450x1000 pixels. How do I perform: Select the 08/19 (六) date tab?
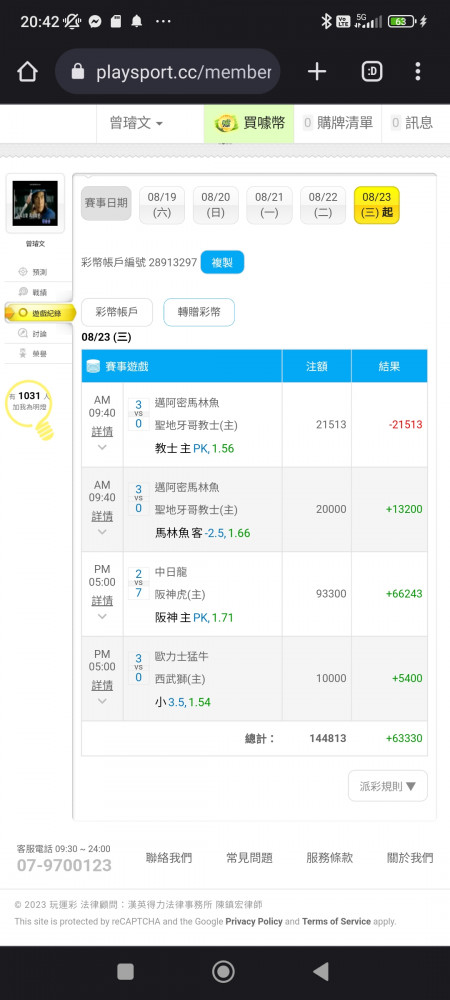point(162,205)
